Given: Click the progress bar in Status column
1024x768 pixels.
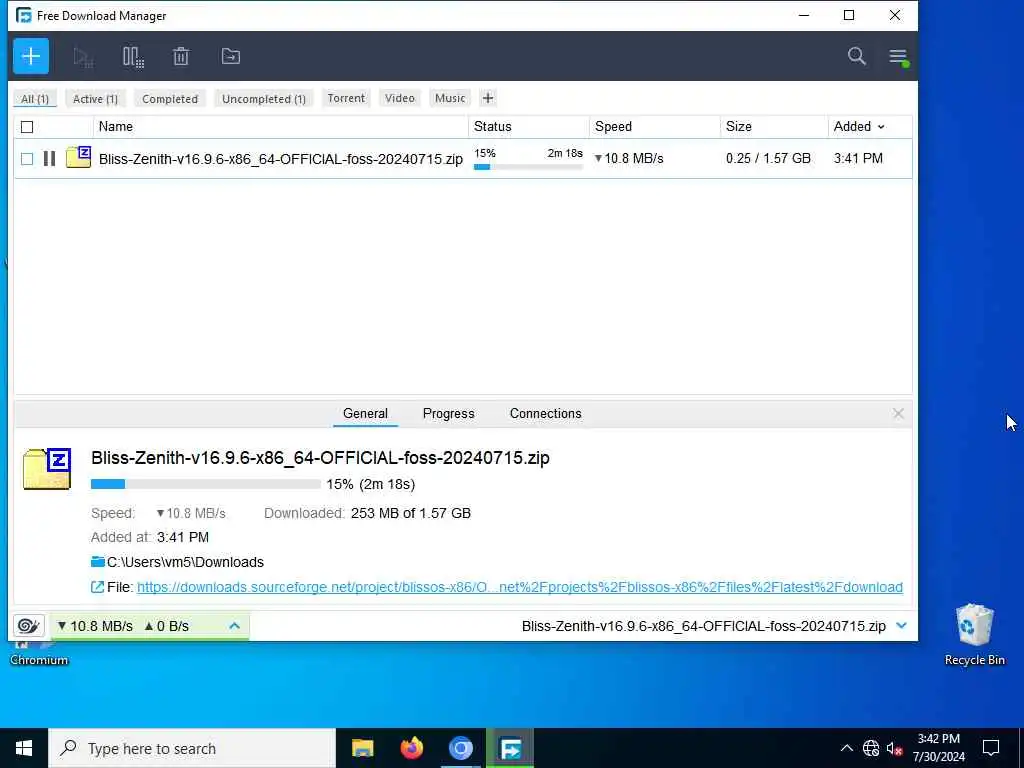Looking at the screenshot, I should (528, 167).
